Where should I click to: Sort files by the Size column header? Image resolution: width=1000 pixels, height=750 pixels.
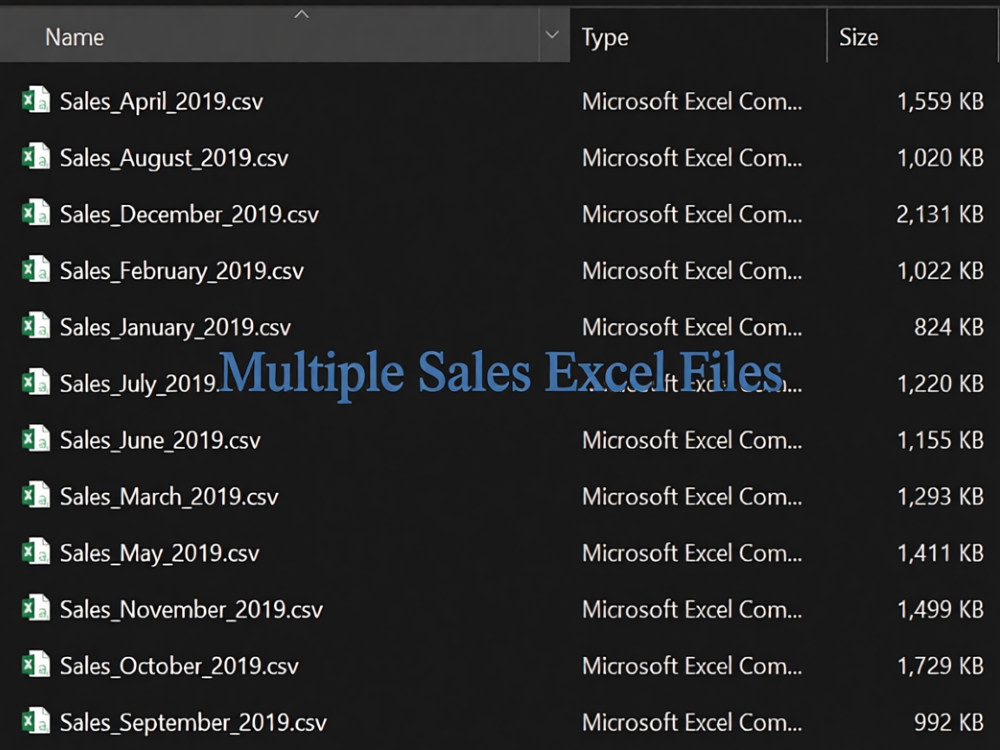click(858, 37)
